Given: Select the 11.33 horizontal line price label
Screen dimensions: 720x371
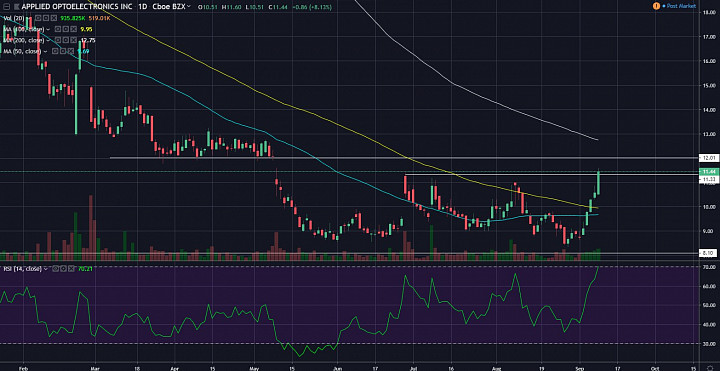Looking at the screenshot, I should pyautogui.click(x=710, y=180).
